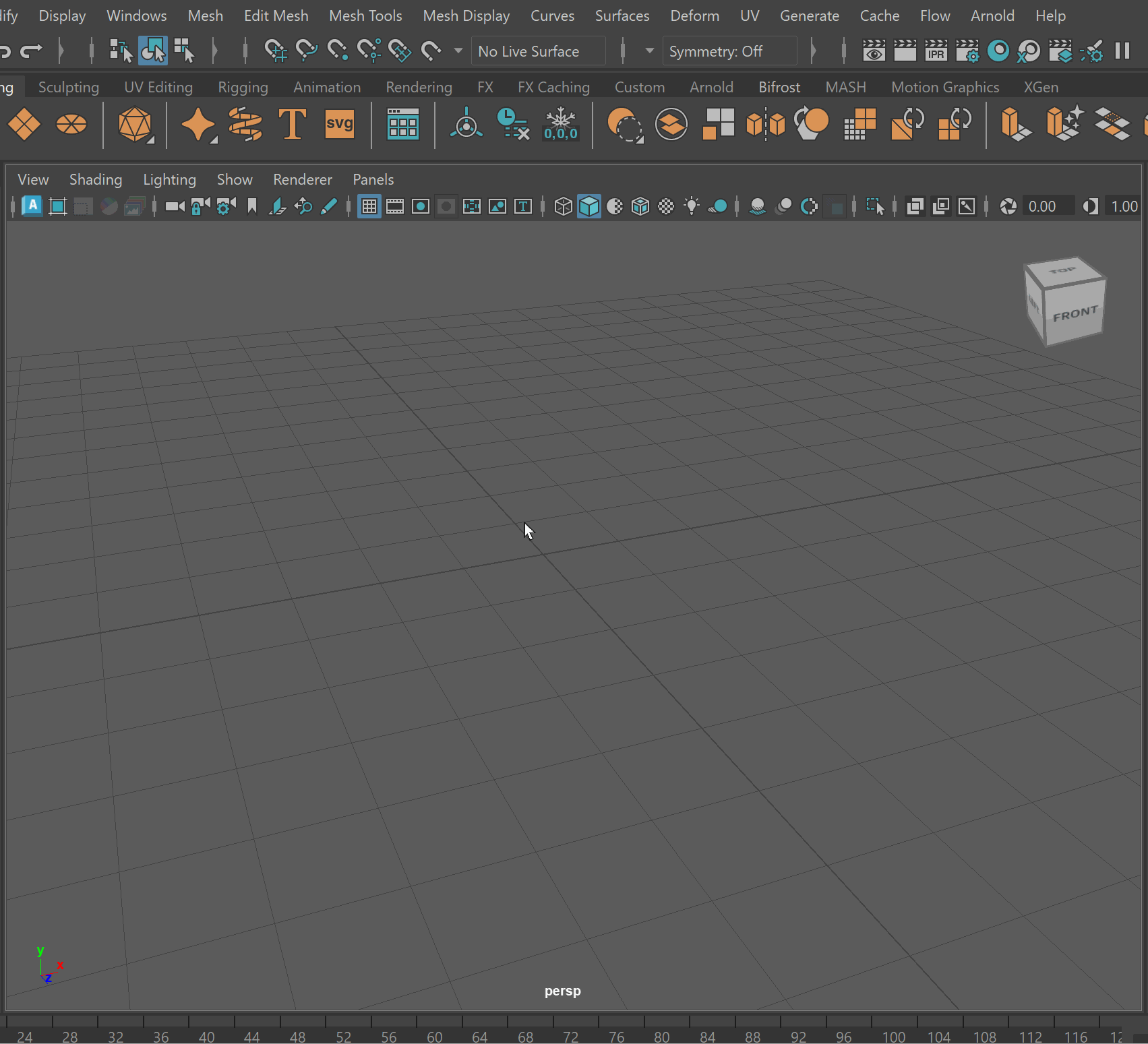Click the FRONT face of view cube
Viewport: 1148px width, 1044px height.
[x=1075, y=314]
